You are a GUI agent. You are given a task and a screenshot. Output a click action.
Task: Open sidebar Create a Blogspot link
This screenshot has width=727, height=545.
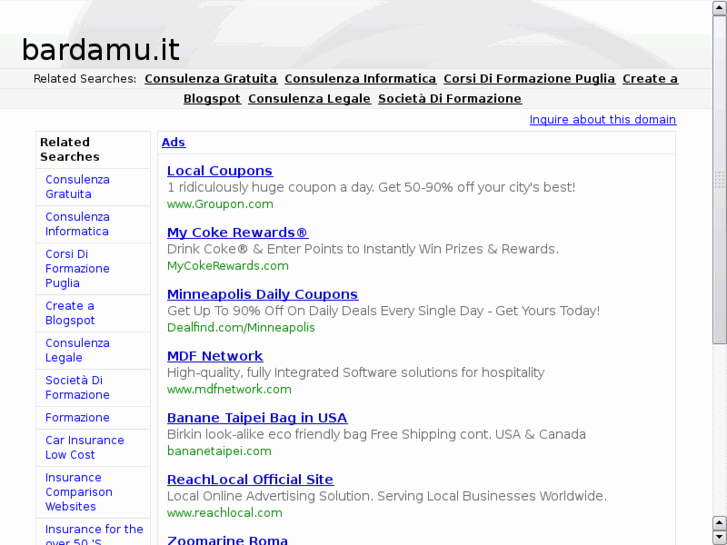[70, 313]
